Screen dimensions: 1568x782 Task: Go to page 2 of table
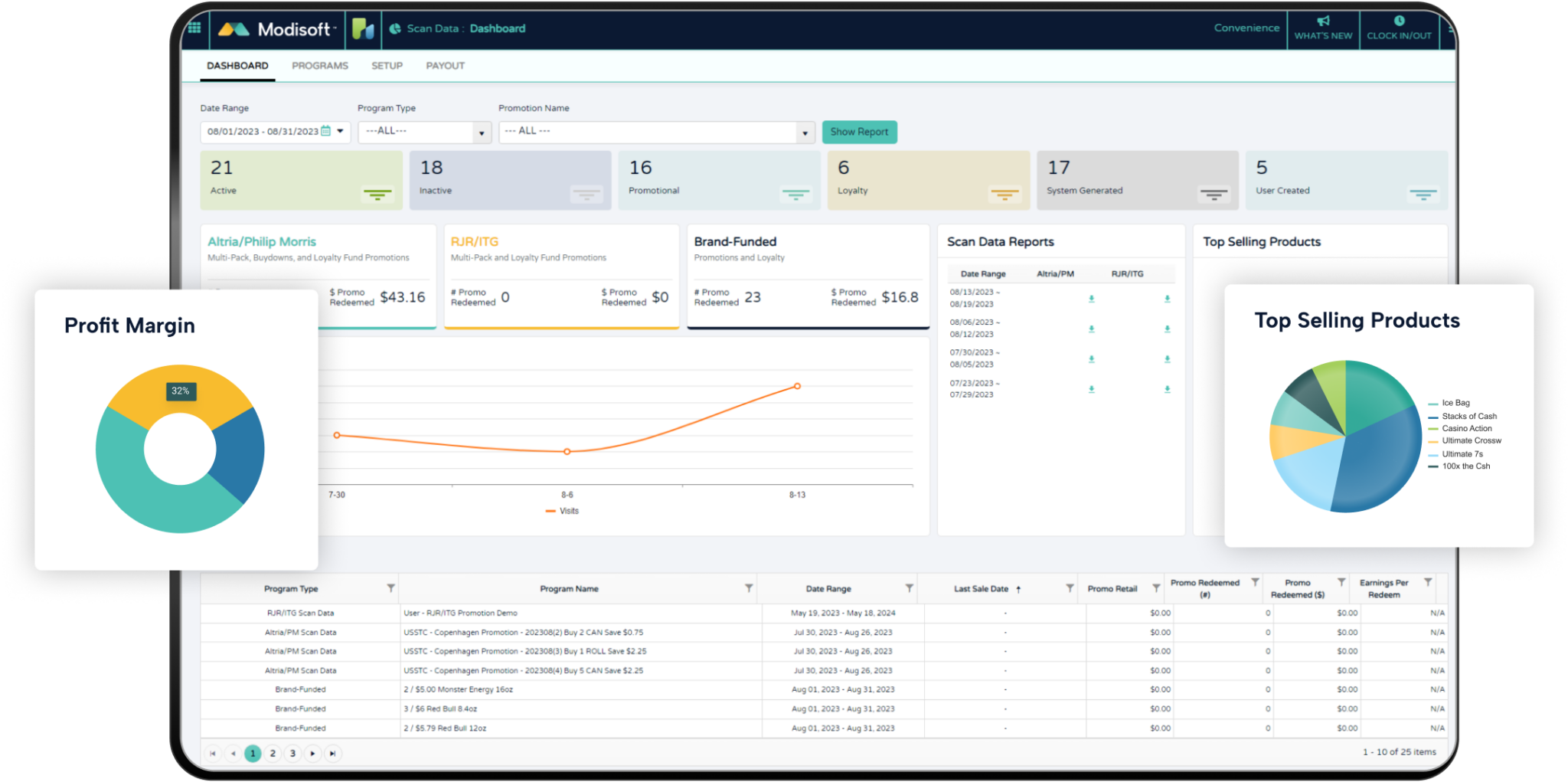[x=273, y=753]
